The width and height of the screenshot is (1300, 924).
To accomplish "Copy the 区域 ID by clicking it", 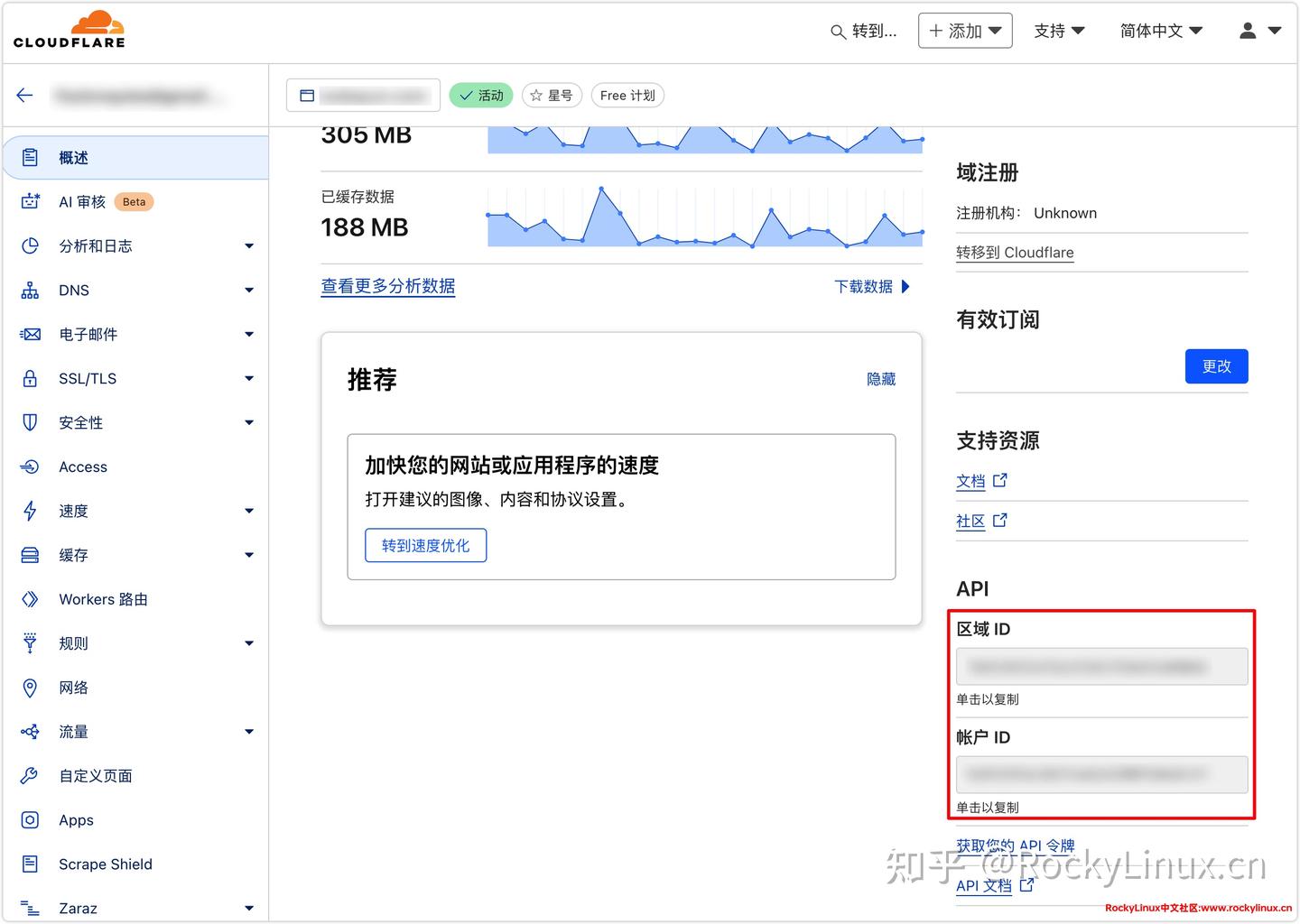I will 1100,666.
